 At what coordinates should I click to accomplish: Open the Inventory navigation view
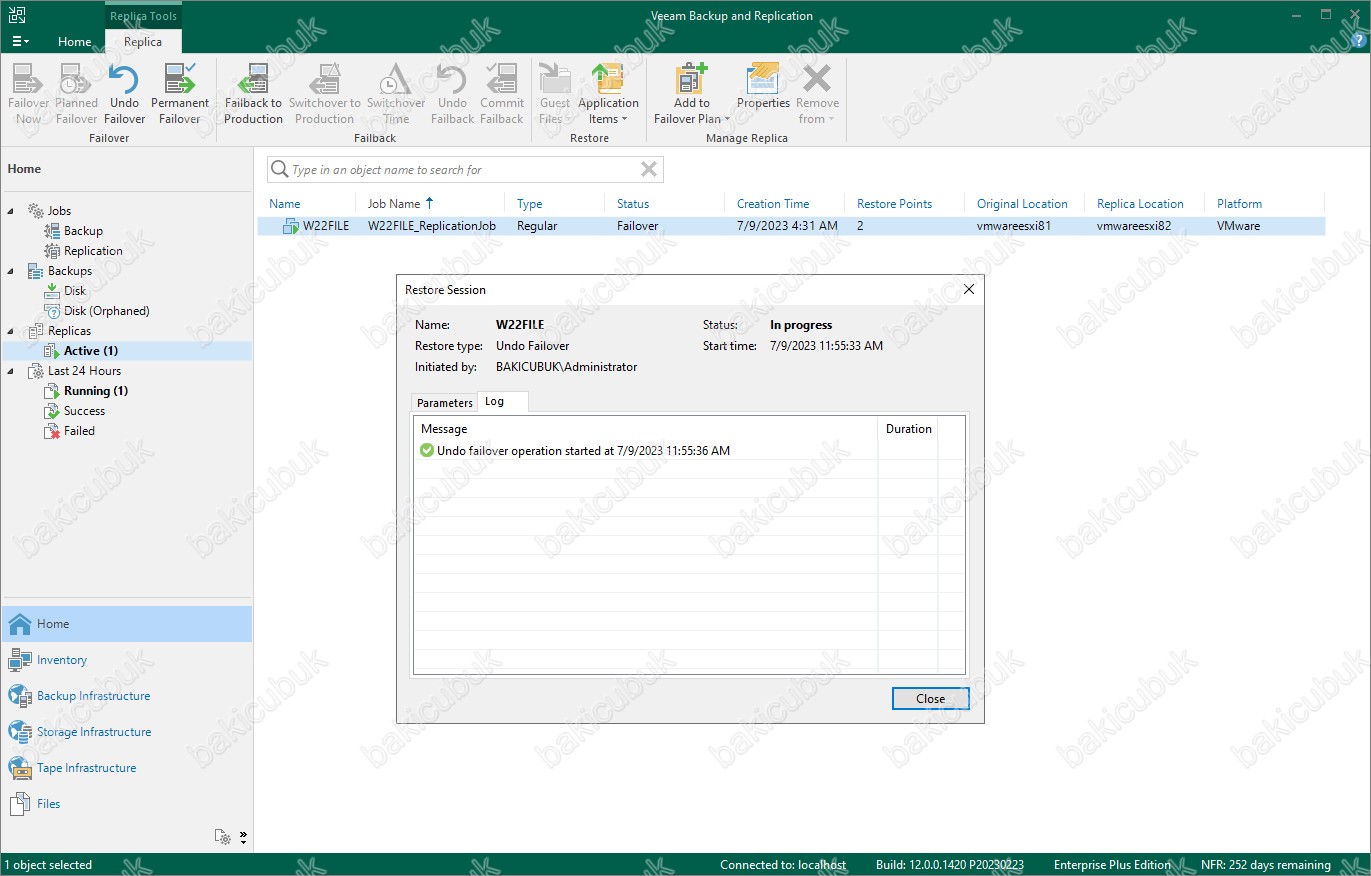pyautogui.click(x=127, y=660)
